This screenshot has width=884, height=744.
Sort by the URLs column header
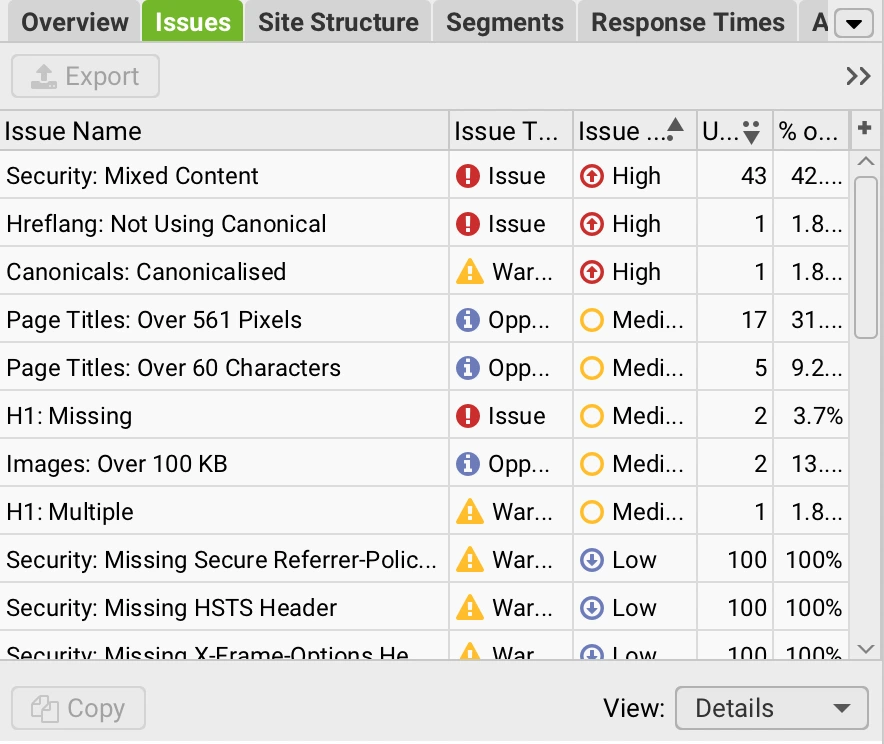pyautogui.click(x=734, y=131)
